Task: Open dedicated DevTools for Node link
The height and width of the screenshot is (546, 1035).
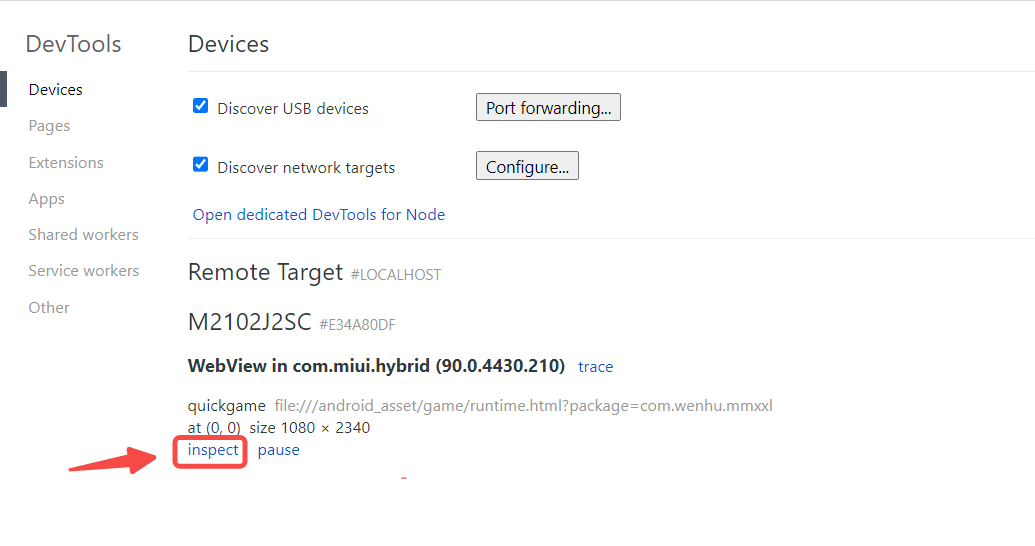Action: (x=319, y=215)
